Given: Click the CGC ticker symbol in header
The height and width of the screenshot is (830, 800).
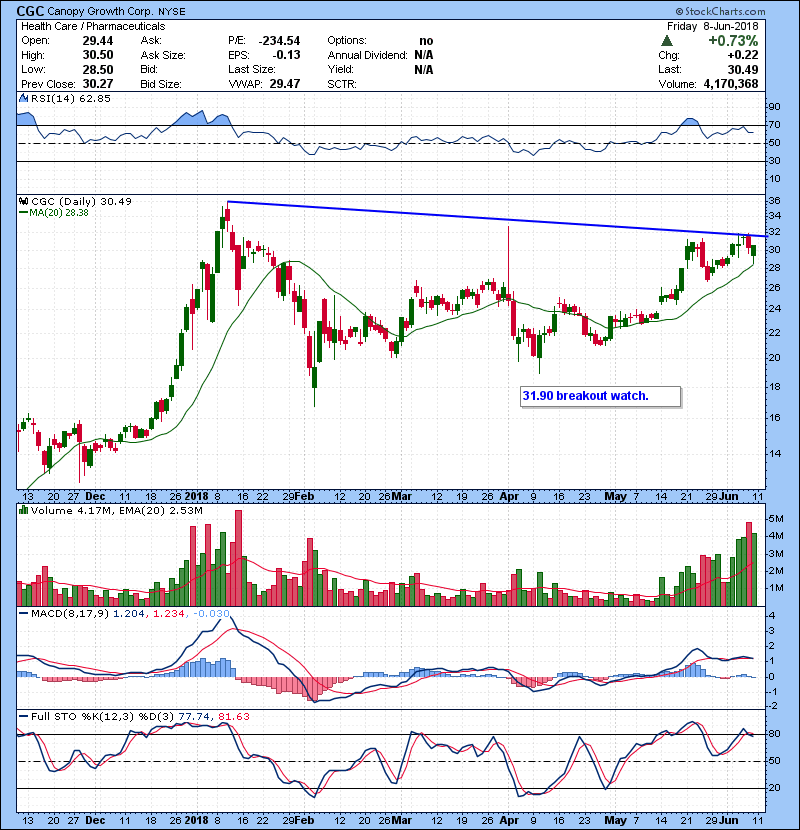Looking at the screenshot, I should (30, 11).
